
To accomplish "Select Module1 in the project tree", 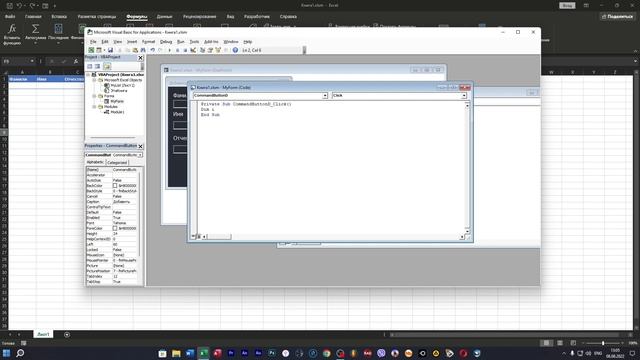I will point(117,112).
